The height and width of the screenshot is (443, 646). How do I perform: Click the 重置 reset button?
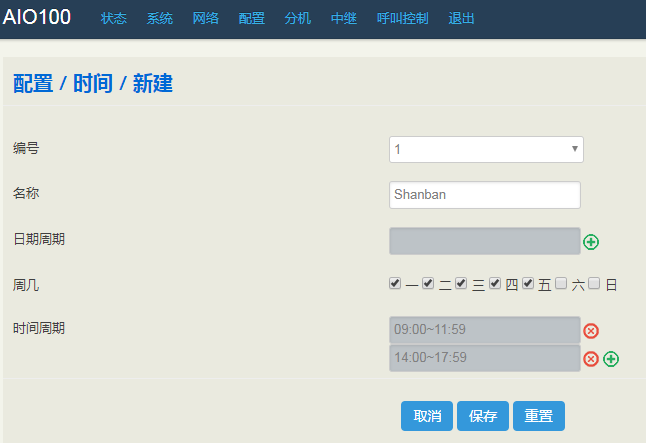coord(539,416)
